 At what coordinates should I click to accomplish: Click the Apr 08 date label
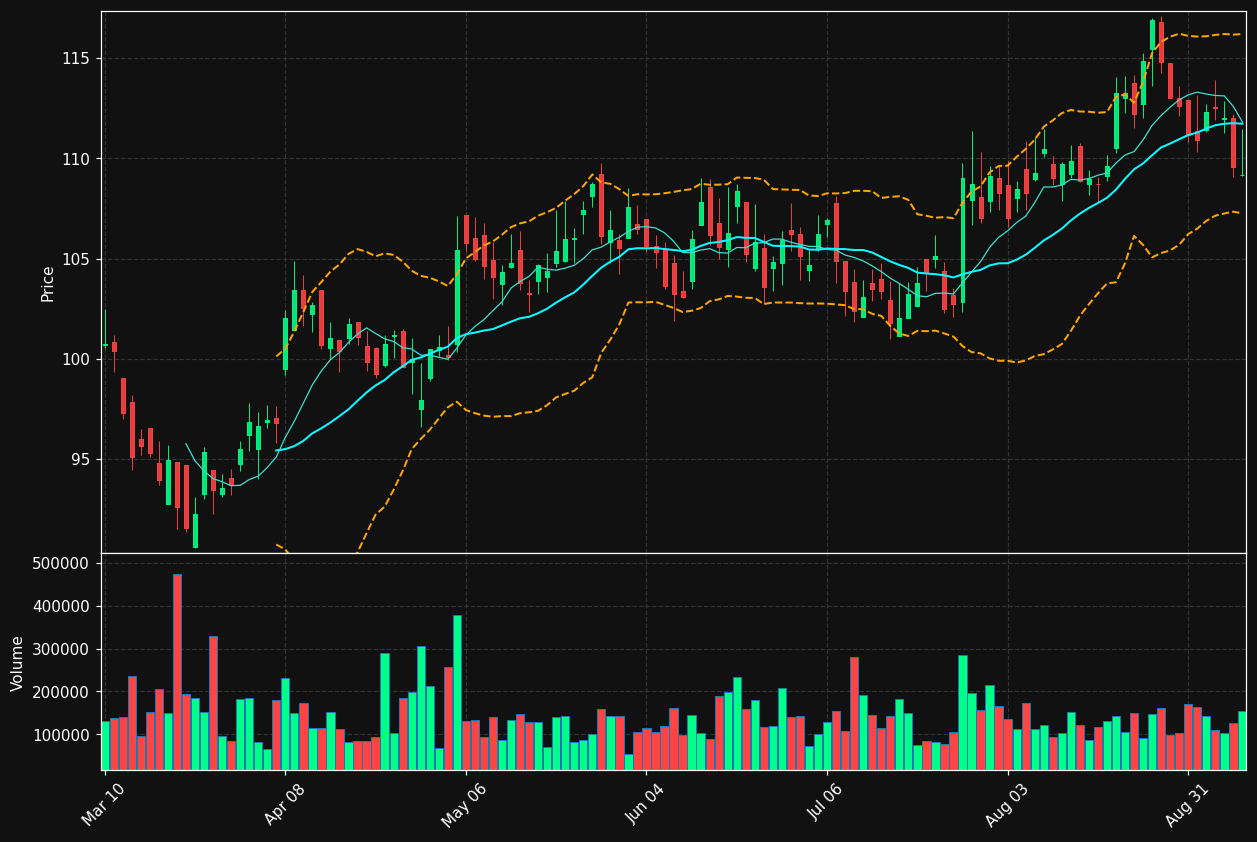tap(284, 803)
